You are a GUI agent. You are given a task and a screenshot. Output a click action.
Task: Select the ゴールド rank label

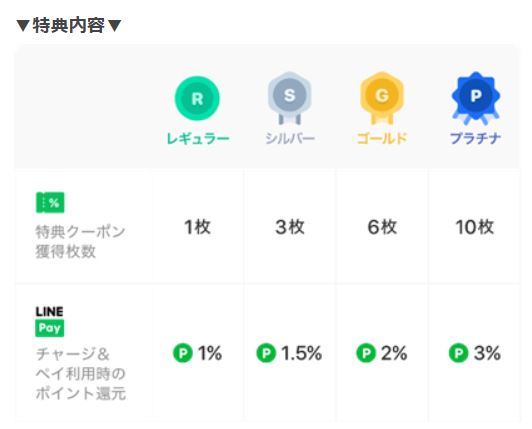382,138
